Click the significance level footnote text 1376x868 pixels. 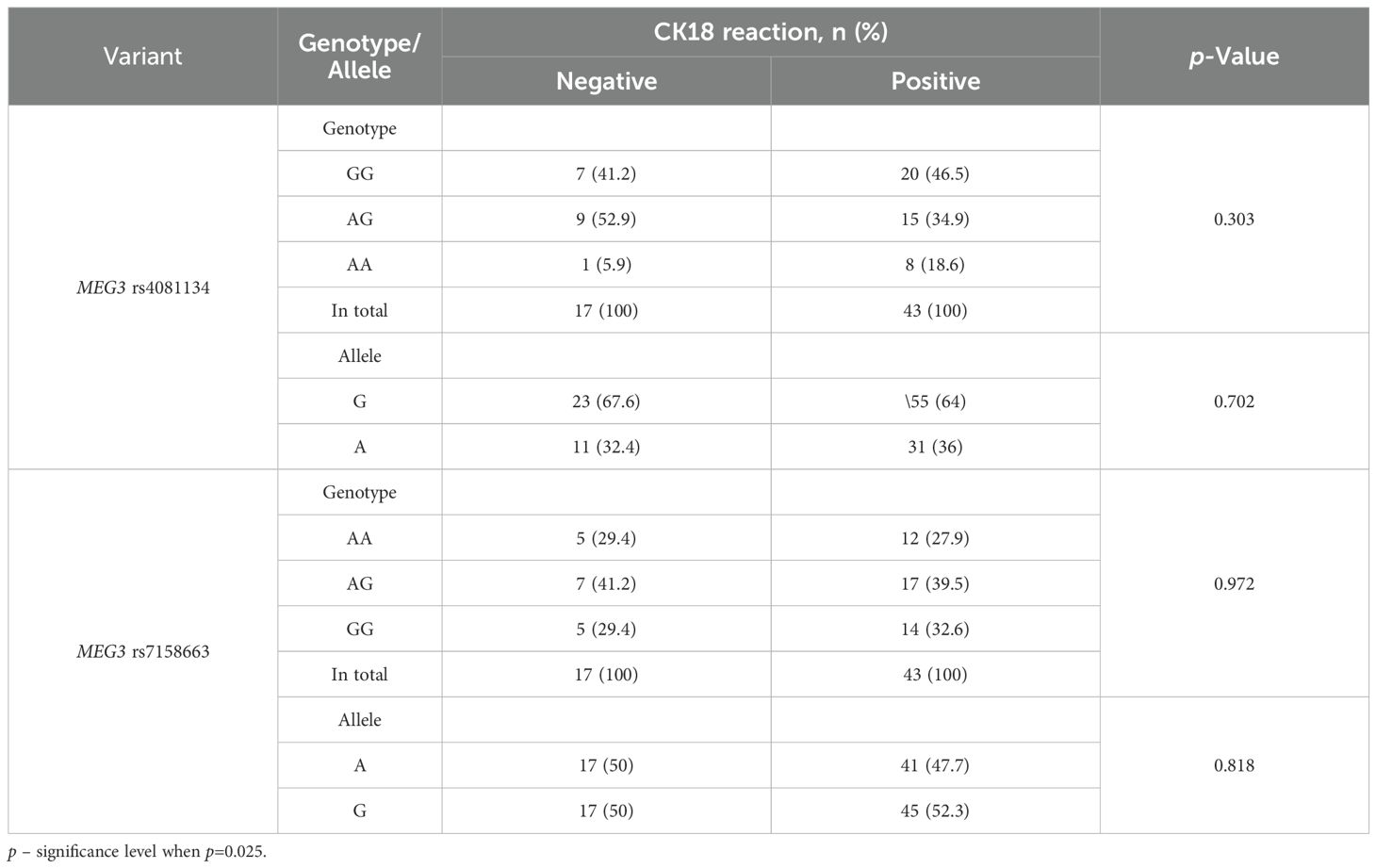click(x=138, y=852)
